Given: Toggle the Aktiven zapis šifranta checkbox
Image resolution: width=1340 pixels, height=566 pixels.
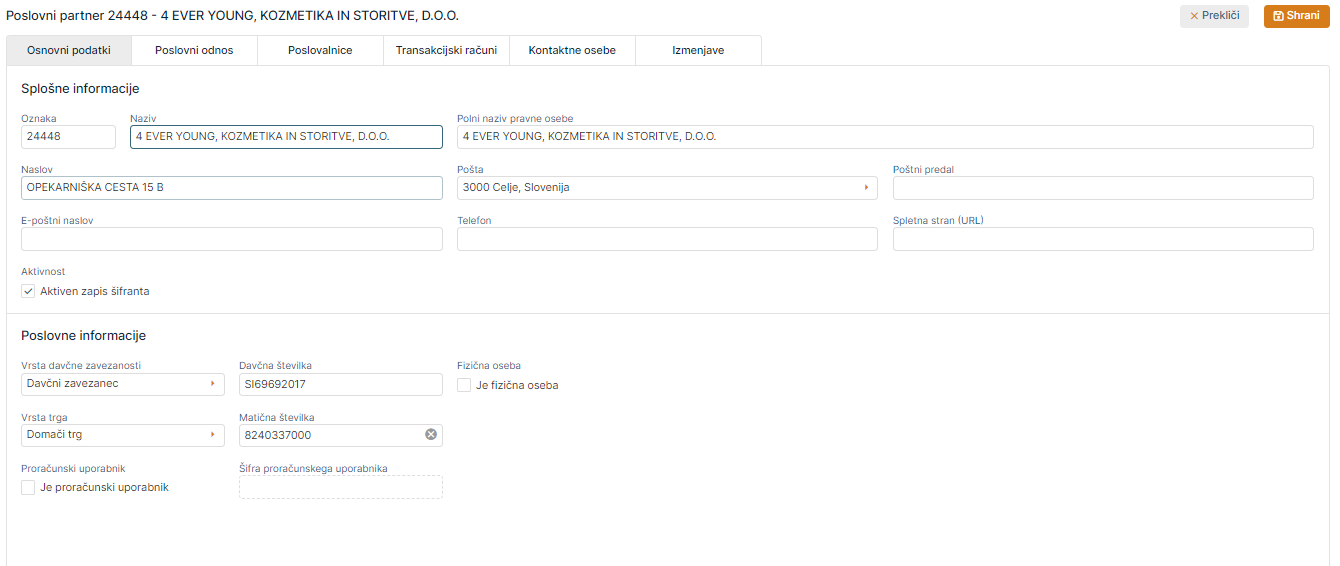Looking at the screenshot, I should (28, 291).
